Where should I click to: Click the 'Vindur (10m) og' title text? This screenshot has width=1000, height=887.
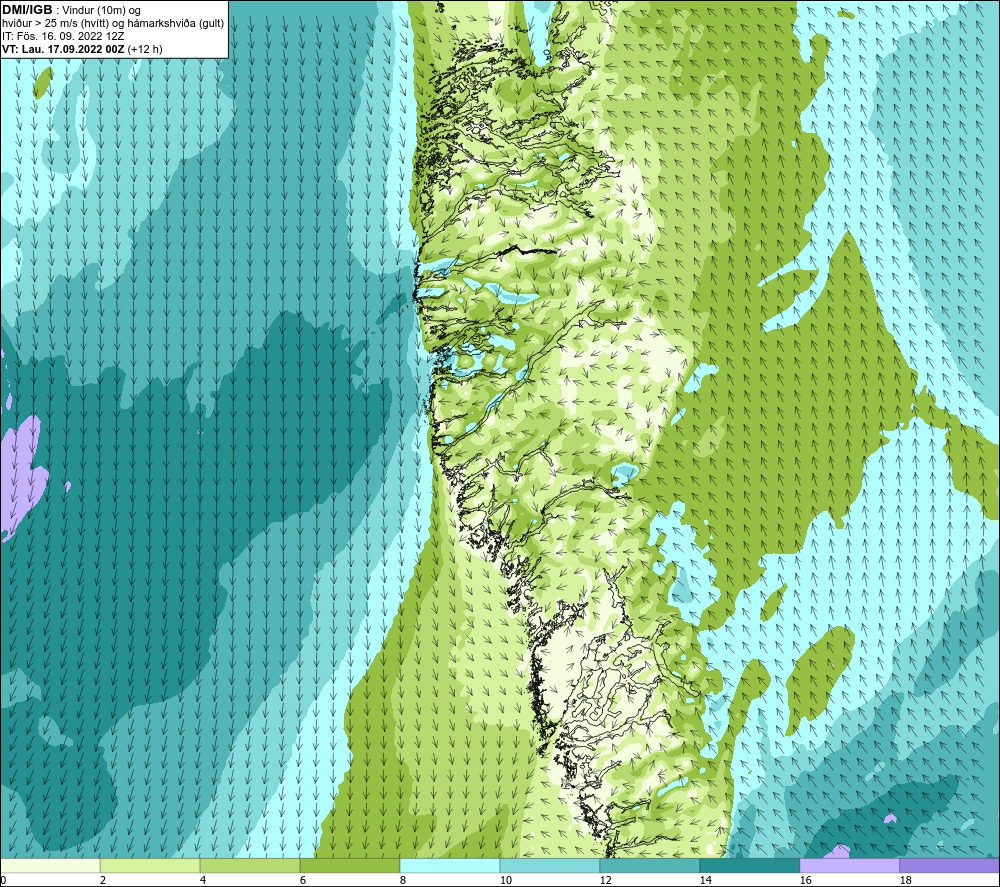click(x=103, y=11)
